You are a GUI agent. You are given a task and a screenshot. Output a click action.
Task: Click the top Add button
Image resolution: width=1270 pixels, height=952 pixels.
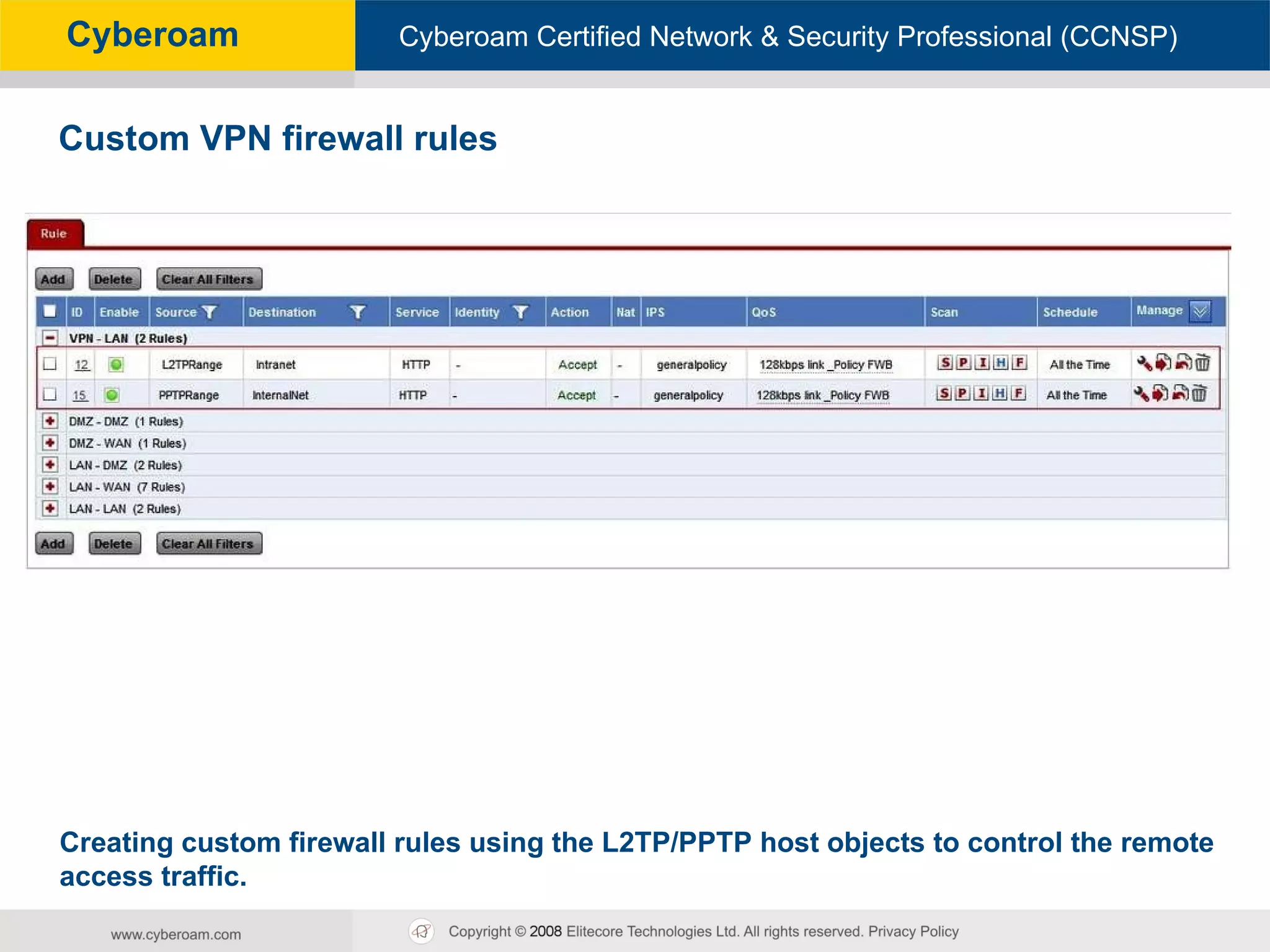54,279
